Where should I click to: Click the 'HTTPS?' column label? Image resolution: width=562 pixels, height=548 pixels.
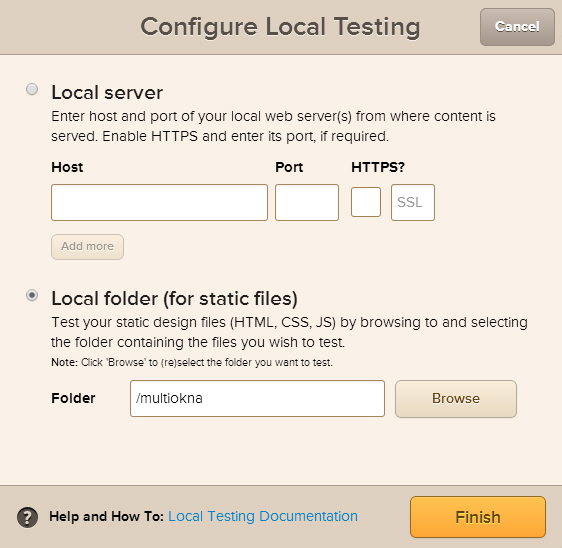(x=378, y=167)
